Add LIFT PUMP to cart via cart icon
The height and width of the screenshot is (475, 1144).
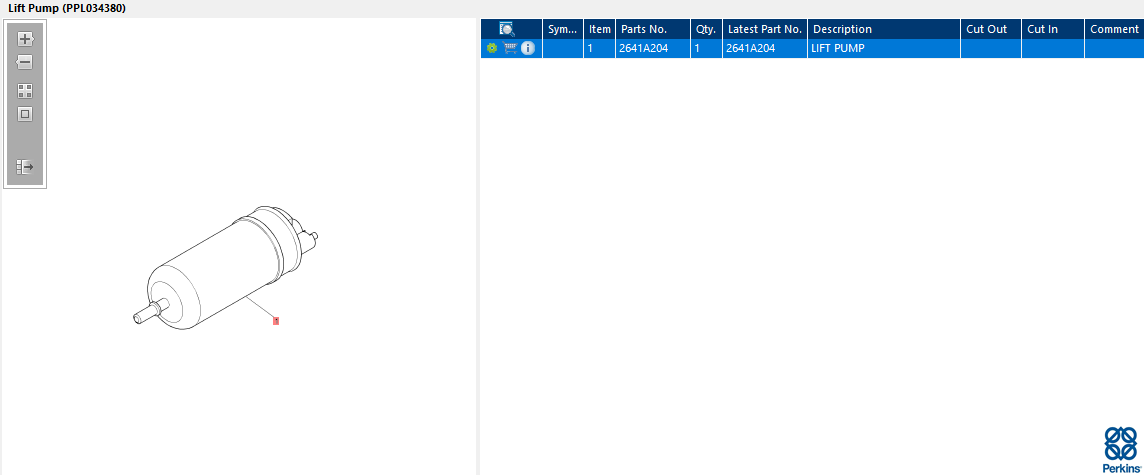[x=511, y=48]
